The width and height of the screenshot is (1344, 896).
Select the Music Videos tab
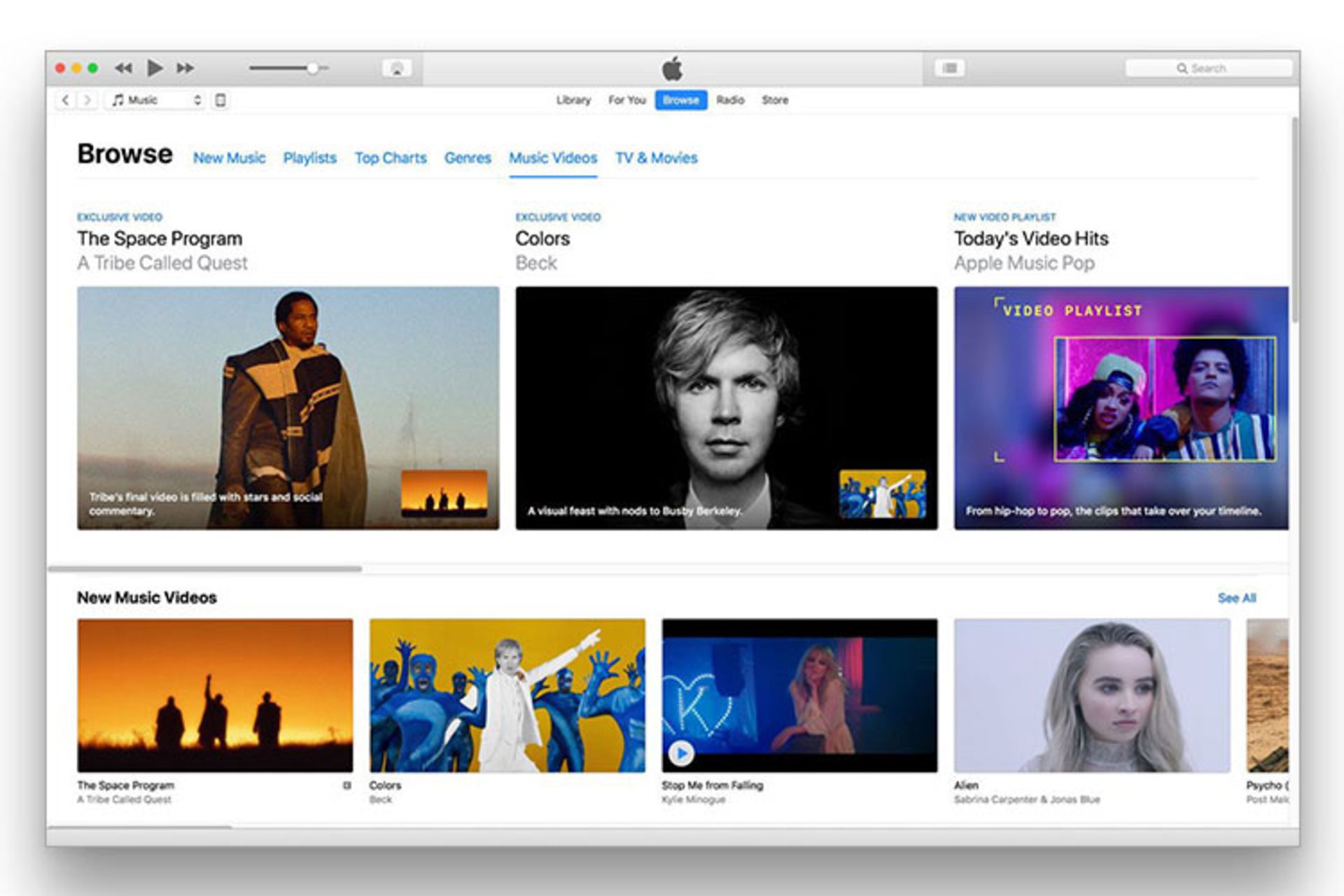[554, 158]
